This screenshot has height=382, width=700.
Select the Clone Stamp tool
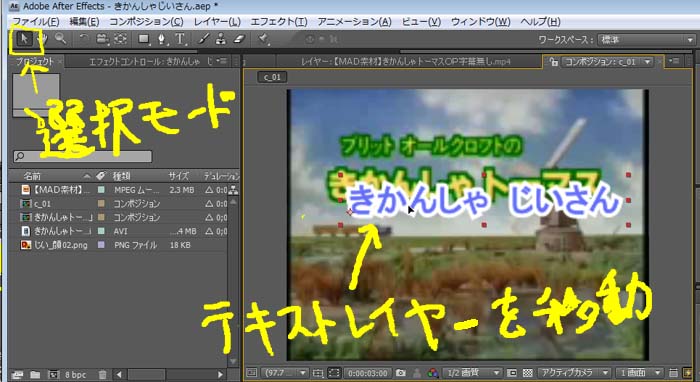tap(221, 39)
